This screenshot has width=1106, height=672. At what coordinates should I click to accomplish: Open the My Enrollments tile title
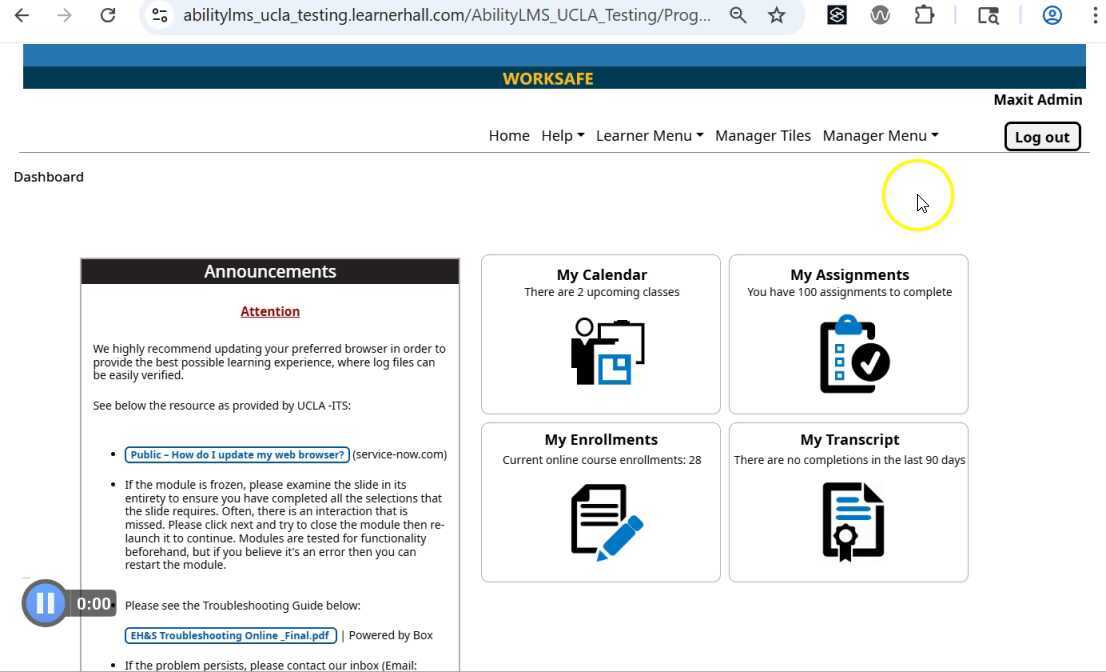tap(601, 439)
